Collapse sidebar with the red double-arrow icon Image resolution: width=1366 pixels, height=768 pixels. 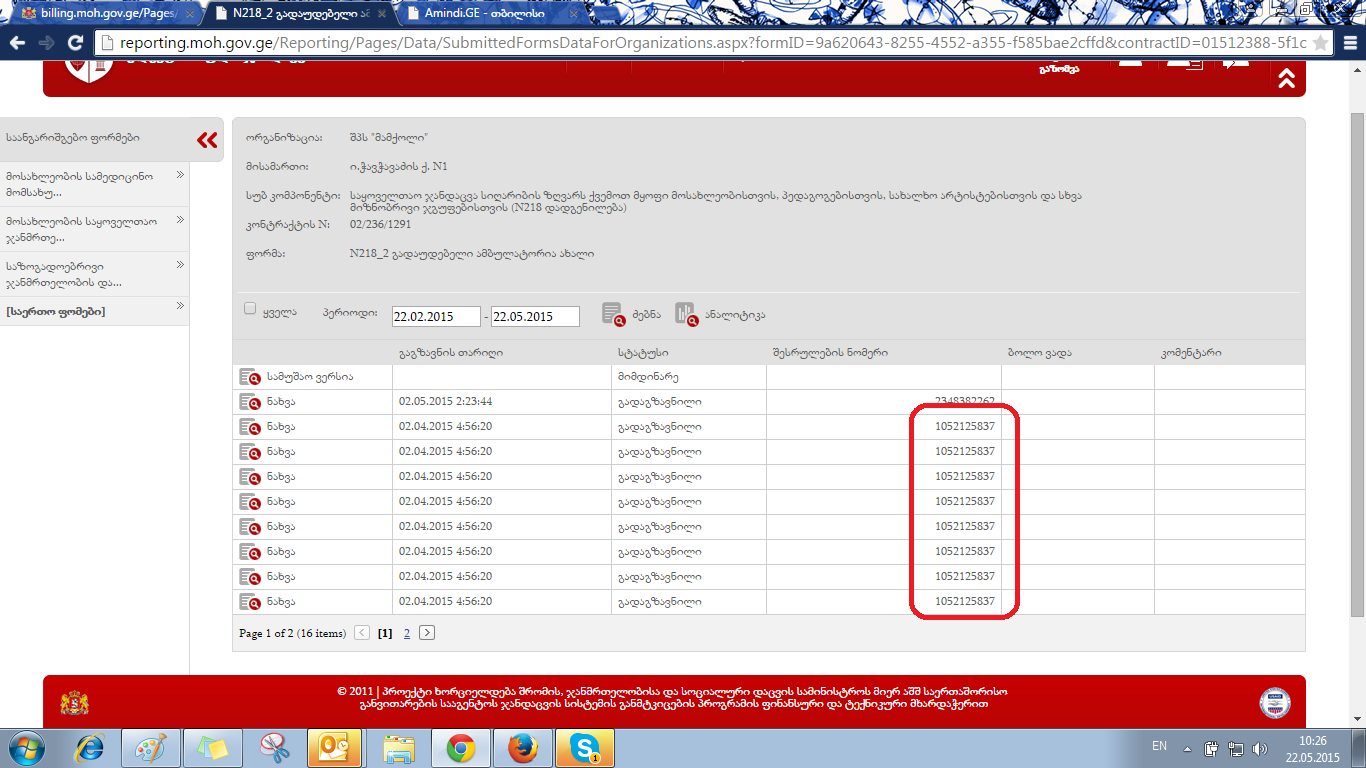point(207,140)
